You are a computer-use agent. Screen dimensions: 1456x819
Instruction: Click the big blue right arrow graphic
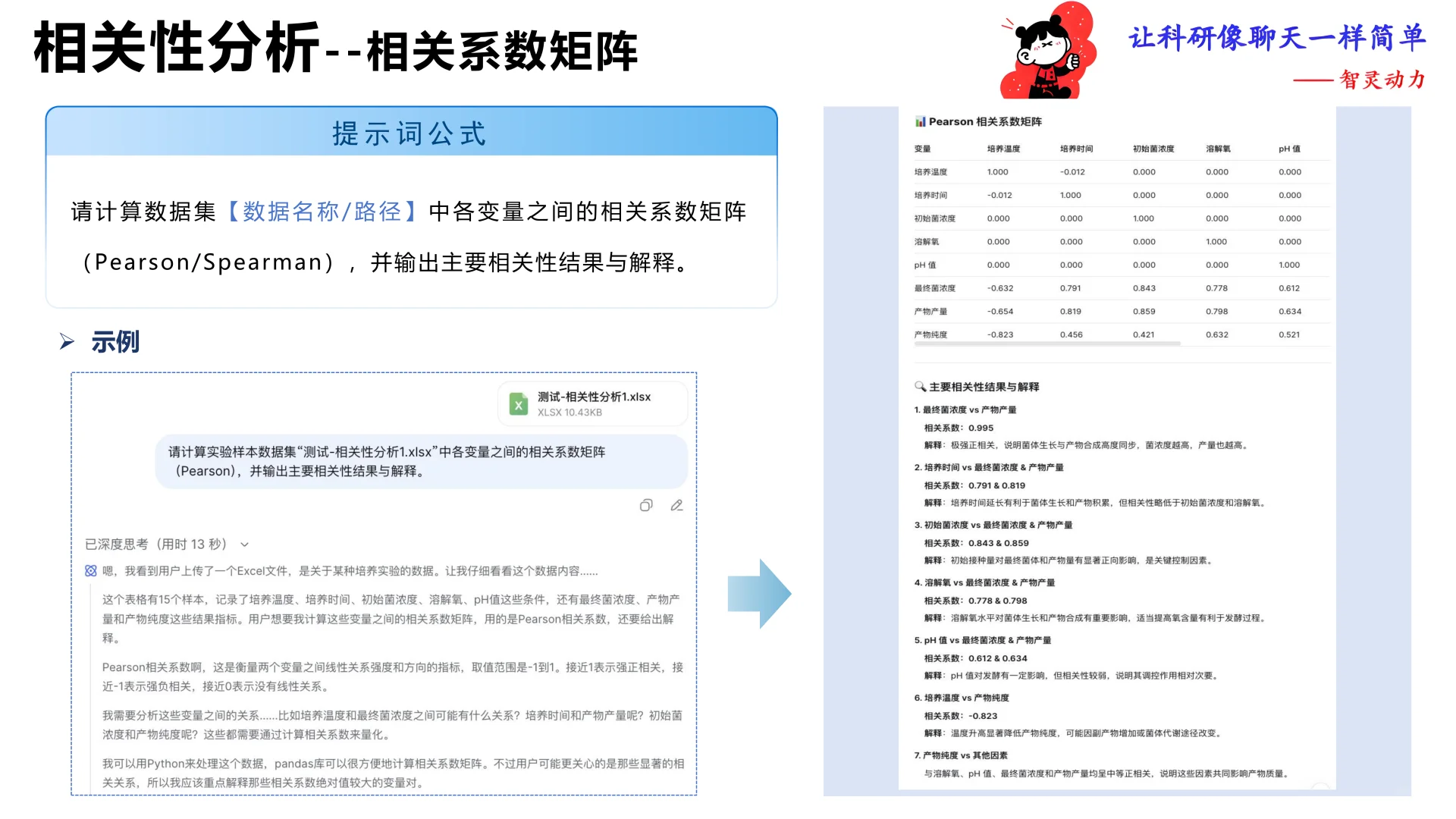[758, 594]
